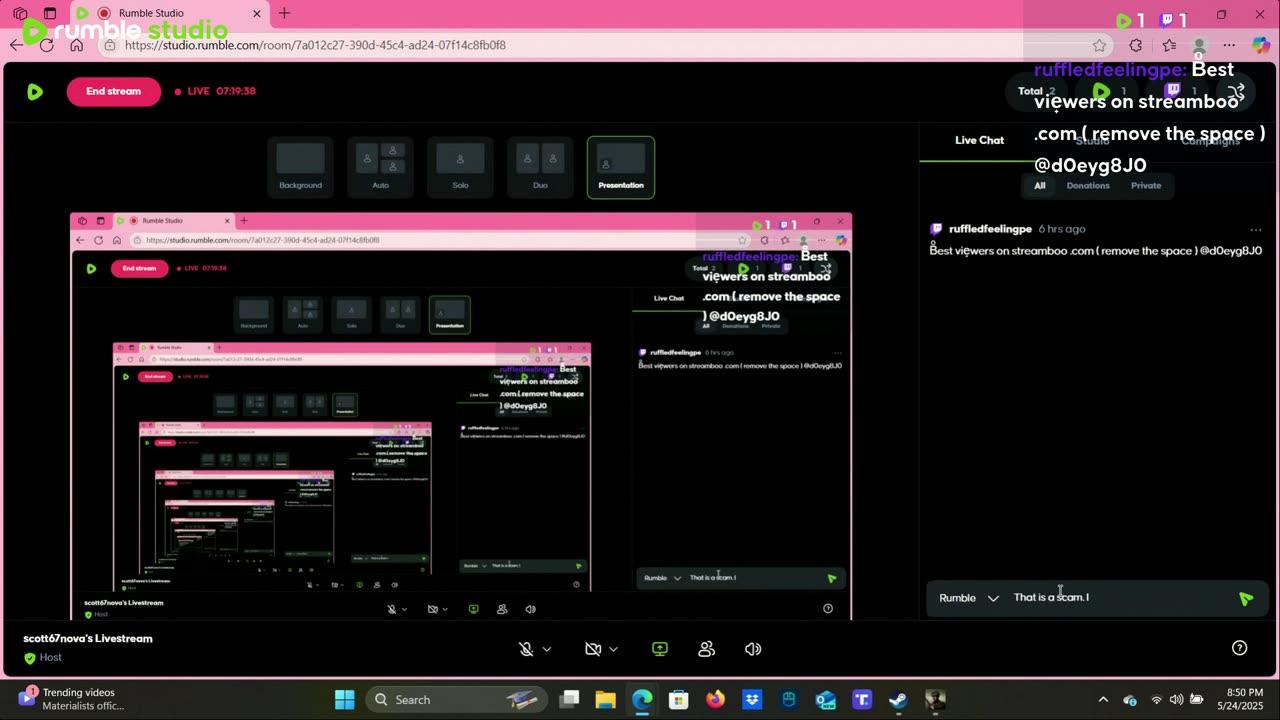1280x720 pixels.
Task: Click the browser back arrow
Action: [16, 45]
